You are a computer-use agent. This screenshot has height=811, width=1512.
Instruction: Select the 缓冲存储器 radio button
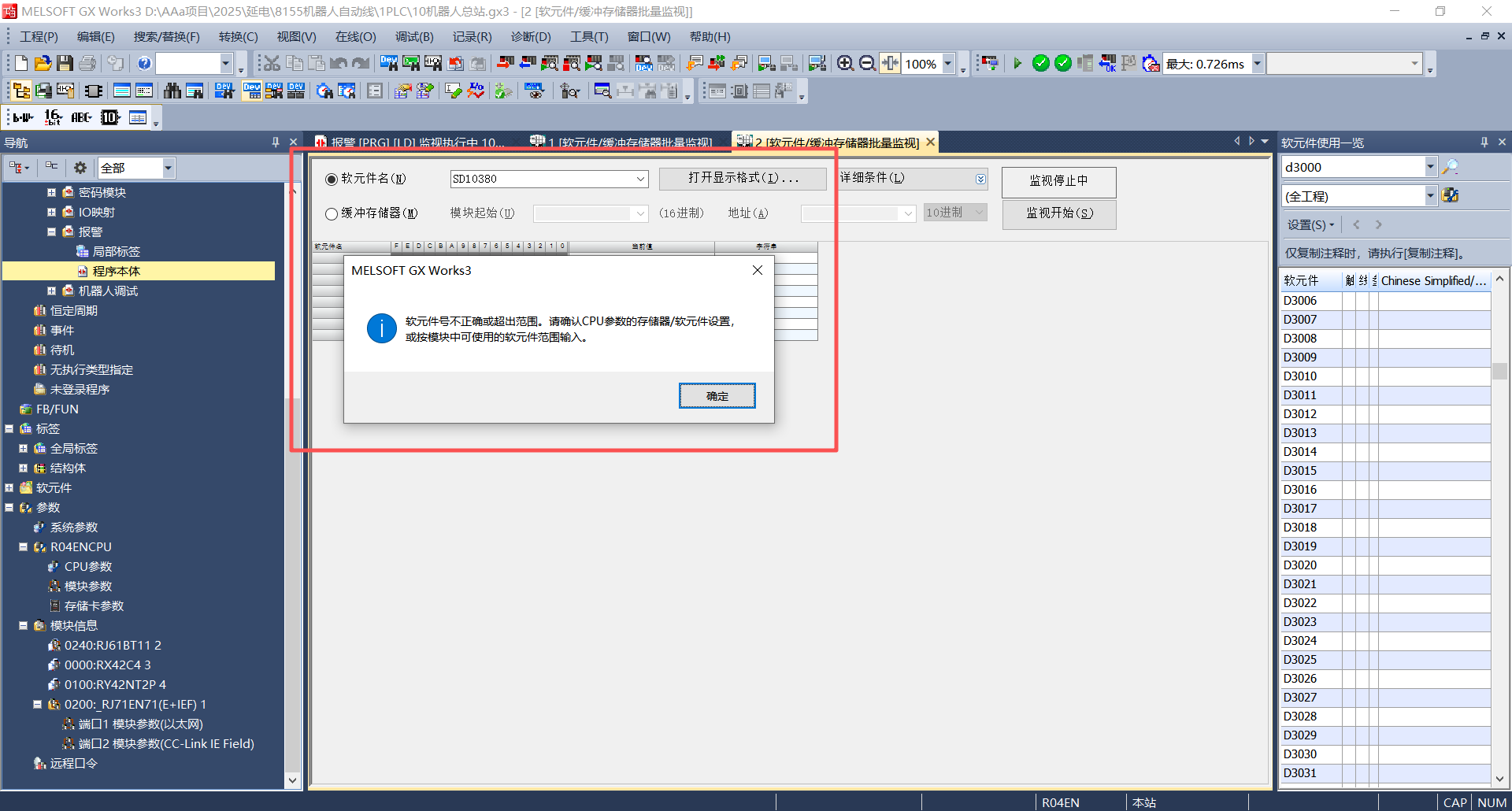pos(332,213)
